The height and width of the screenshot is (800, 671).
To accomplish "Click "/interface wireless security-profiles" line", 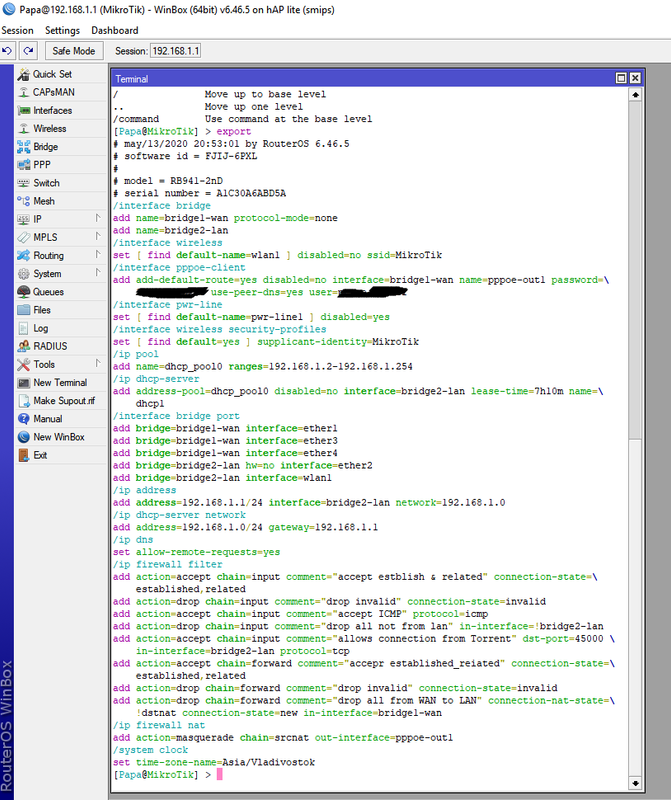I will coord(219,330).
